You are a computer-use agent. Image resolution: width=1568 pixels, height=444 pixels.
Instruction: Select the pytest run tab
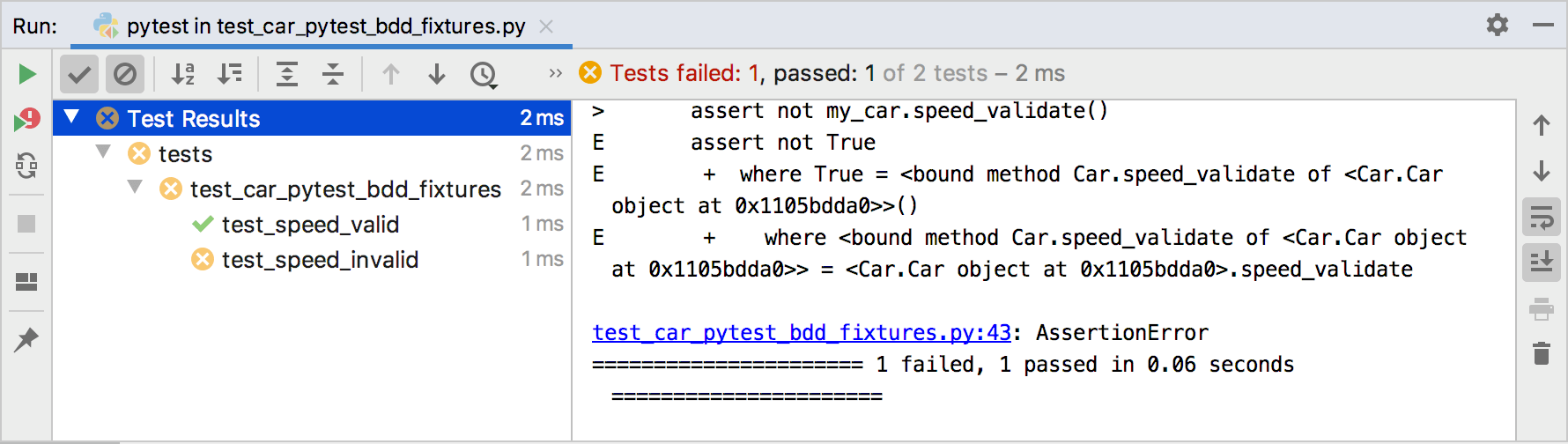322,26
